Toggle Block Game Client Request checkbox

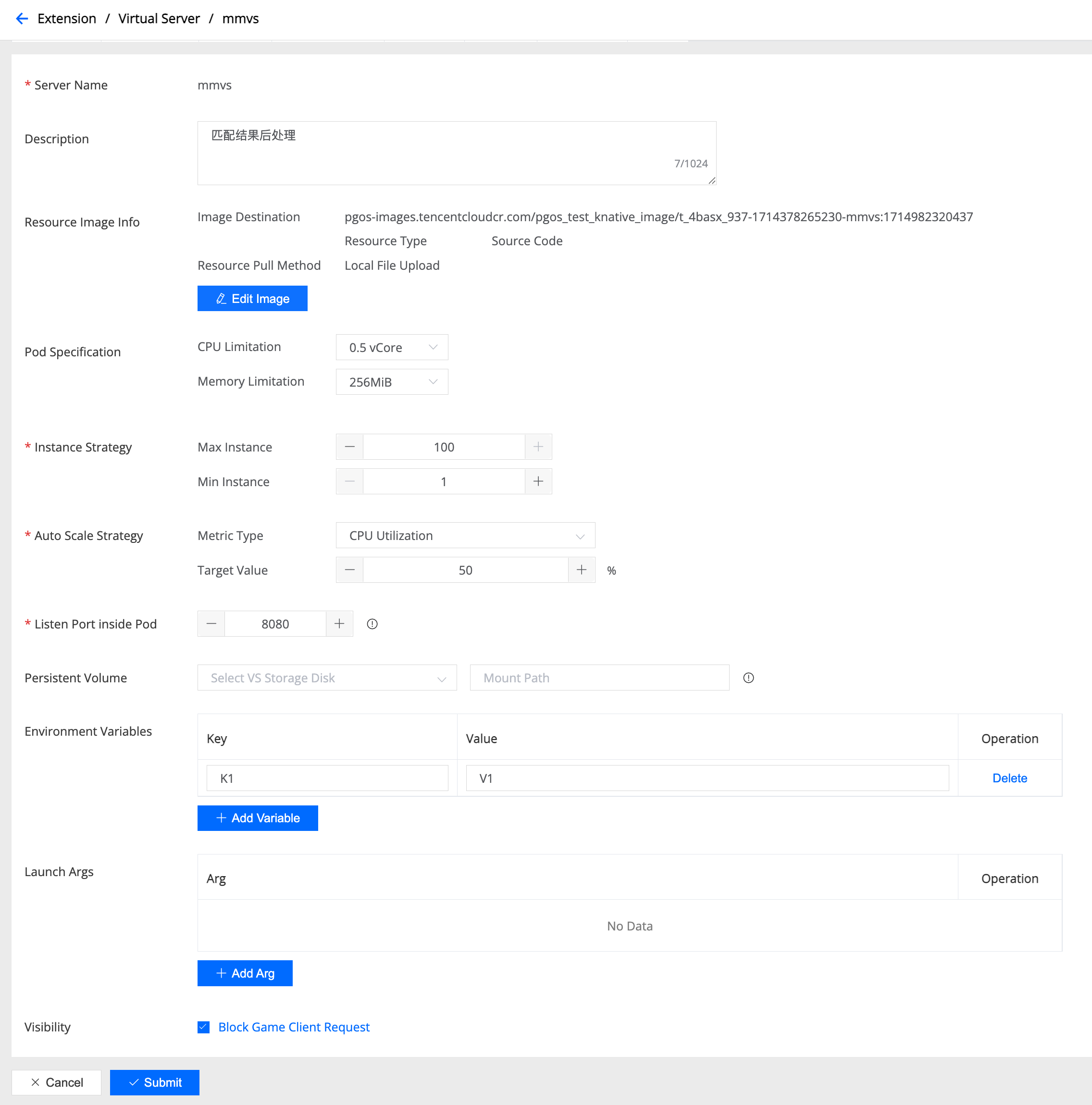pos(203,1027)
